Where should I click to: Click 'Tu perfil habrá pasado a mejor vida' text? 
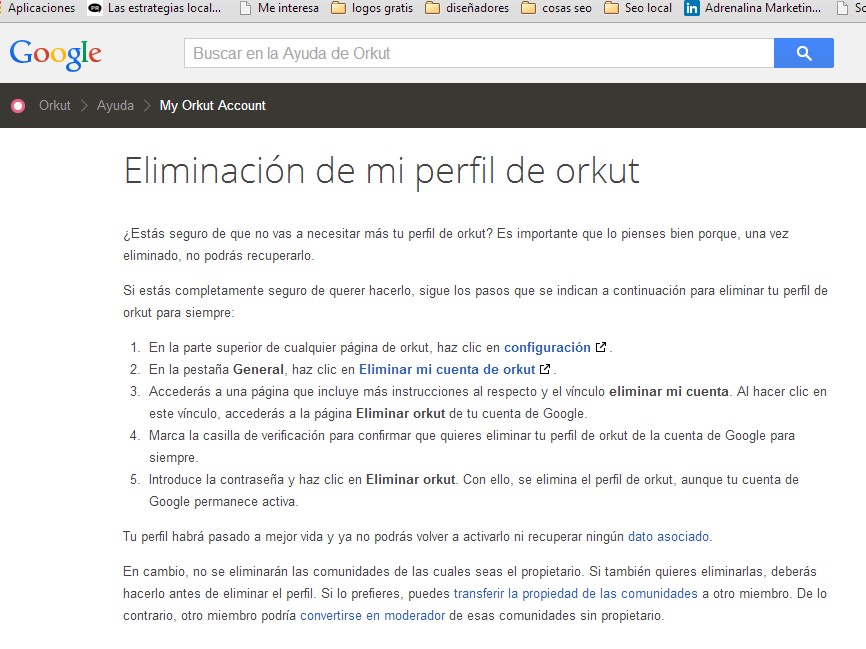417,536
